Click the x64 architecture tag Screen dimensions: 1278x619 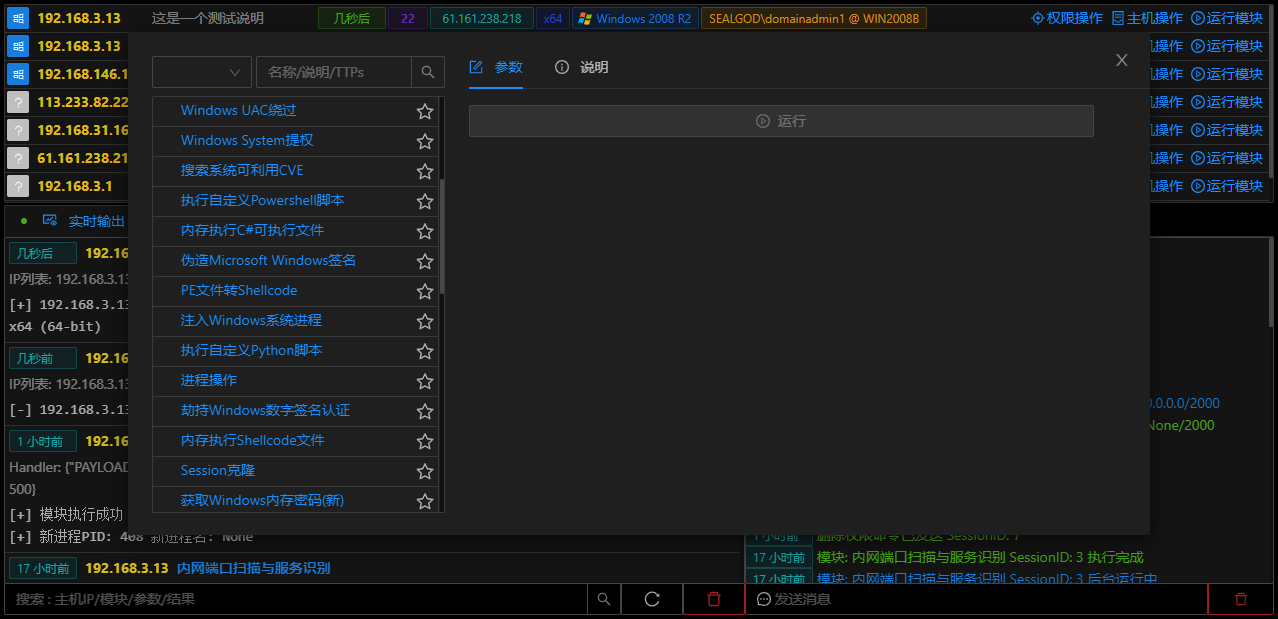pos(553,18)
